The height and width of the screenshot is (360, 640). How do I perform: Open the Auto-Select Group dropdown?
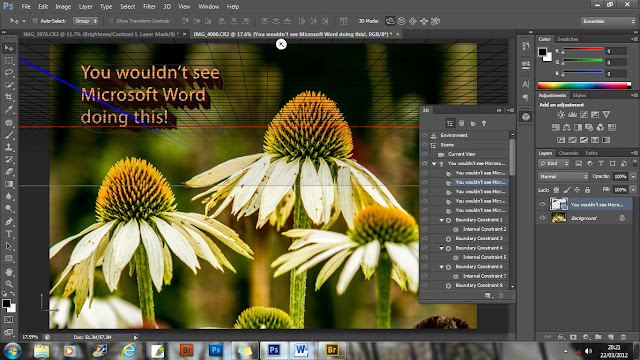(x=85, y=21)
